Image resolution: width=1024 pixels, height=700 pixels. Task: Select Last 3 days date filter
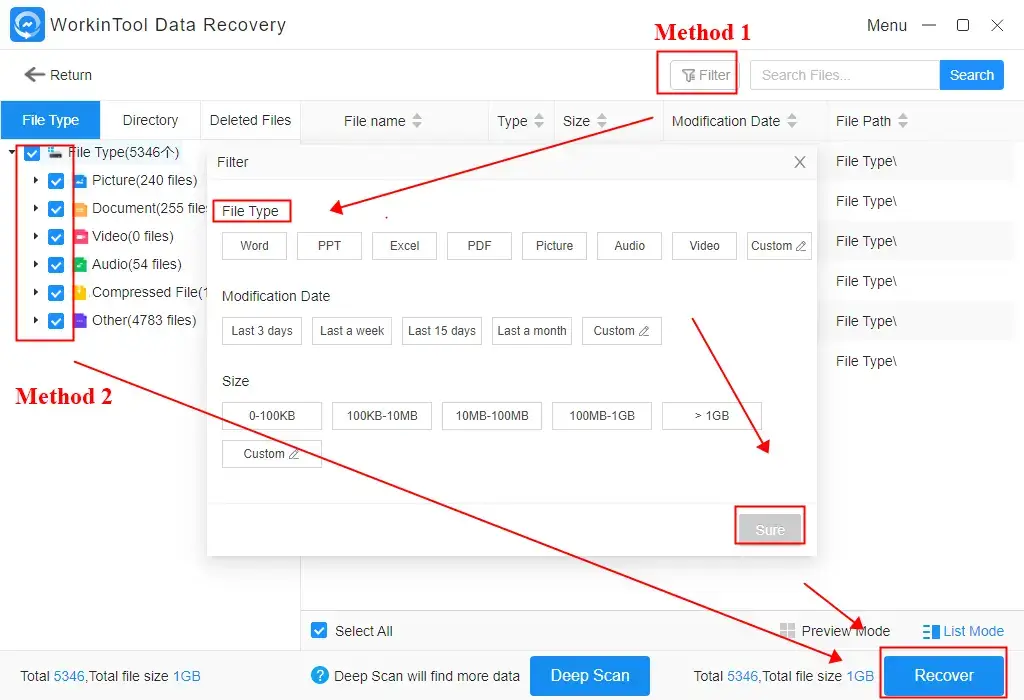coord(262,331)
